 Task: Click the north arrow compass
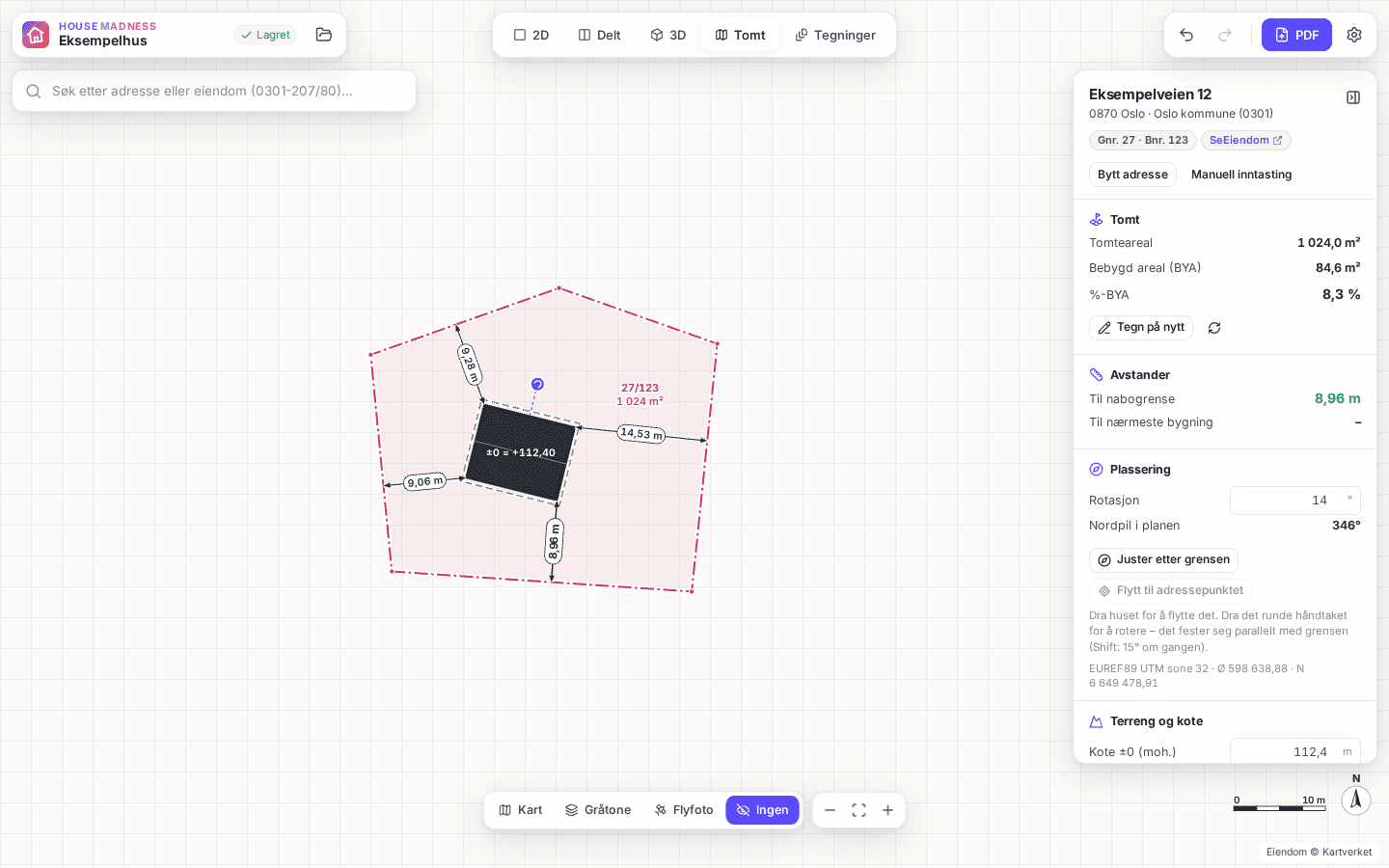pos(1356,800)
